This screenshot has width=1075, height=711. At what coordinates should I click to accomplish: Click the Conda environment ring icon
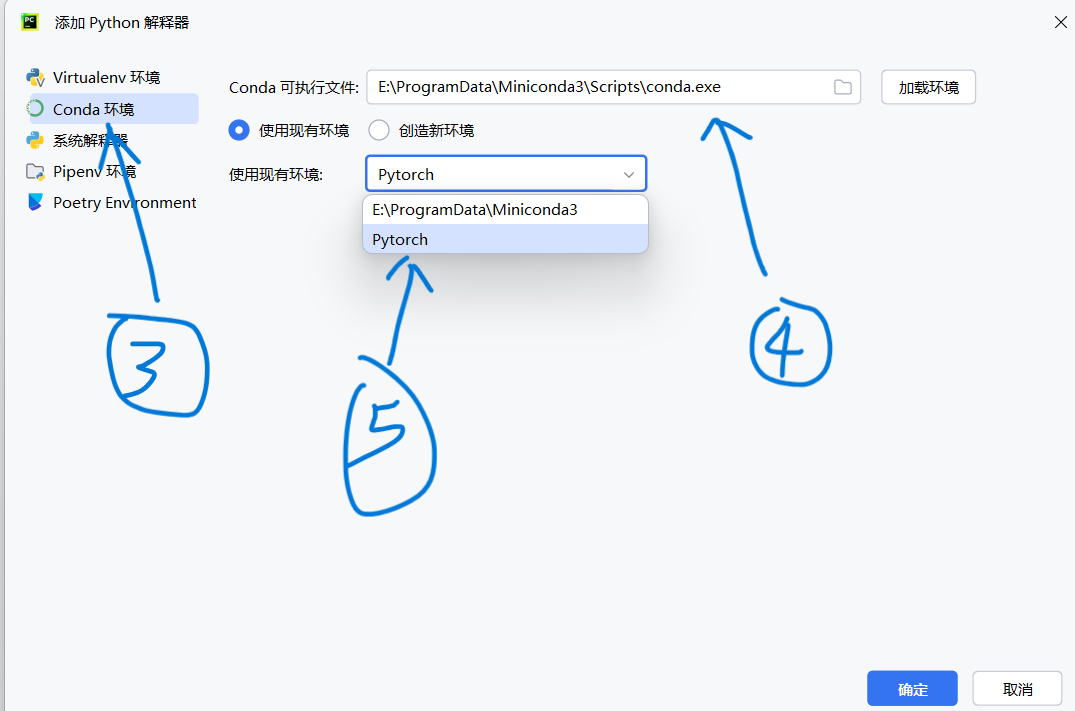click(x=35, y=109)
